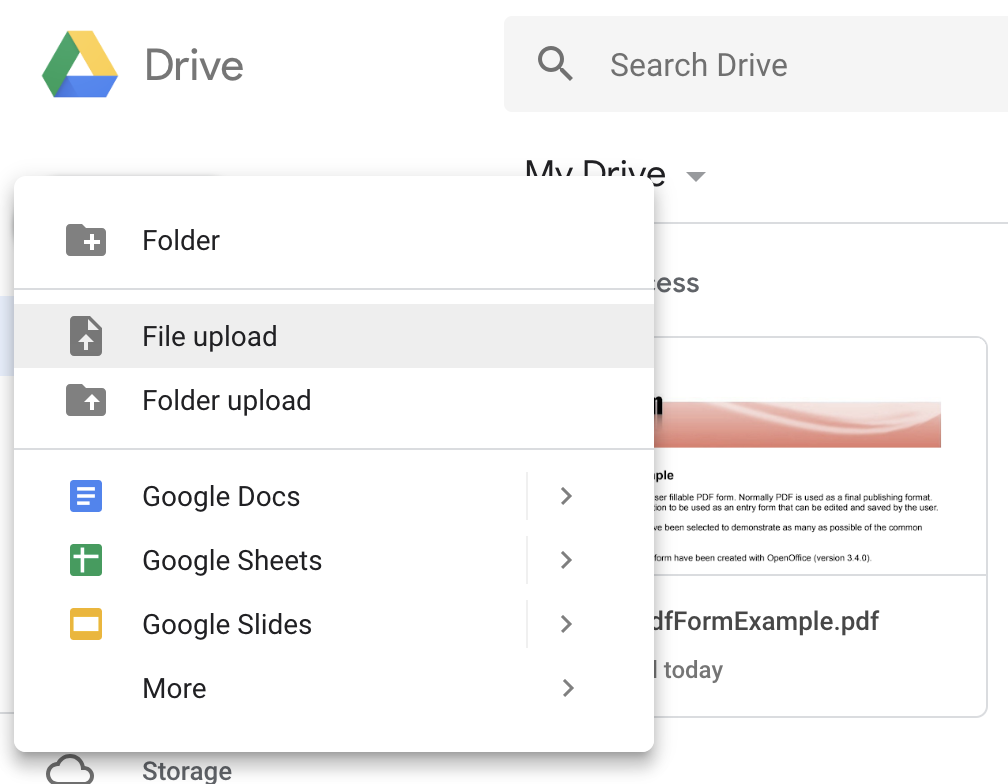The width and height of the screenshot is (1008, 784).
Task: Click the green Google Sheets icon
Action: click(86, 560)
